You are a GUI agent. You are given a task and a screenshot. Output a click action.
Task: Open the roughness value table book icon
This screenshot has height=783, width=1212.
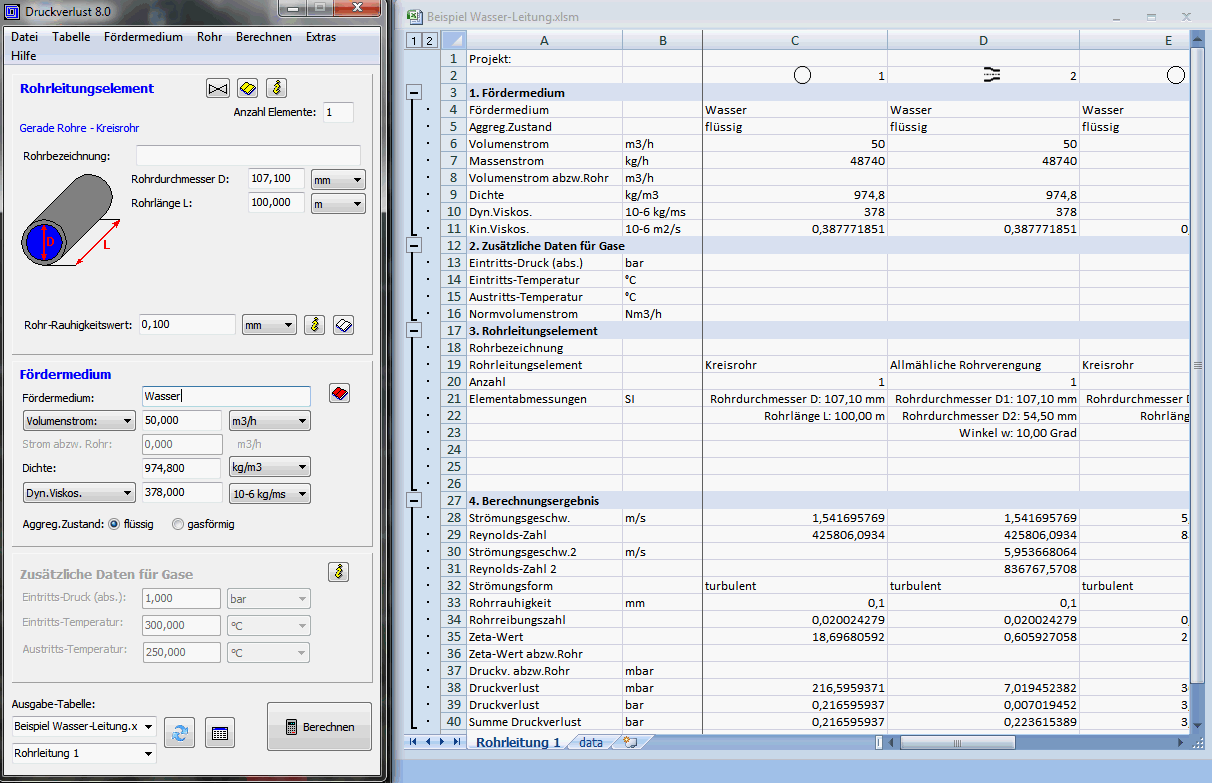[x=343, y=325]
